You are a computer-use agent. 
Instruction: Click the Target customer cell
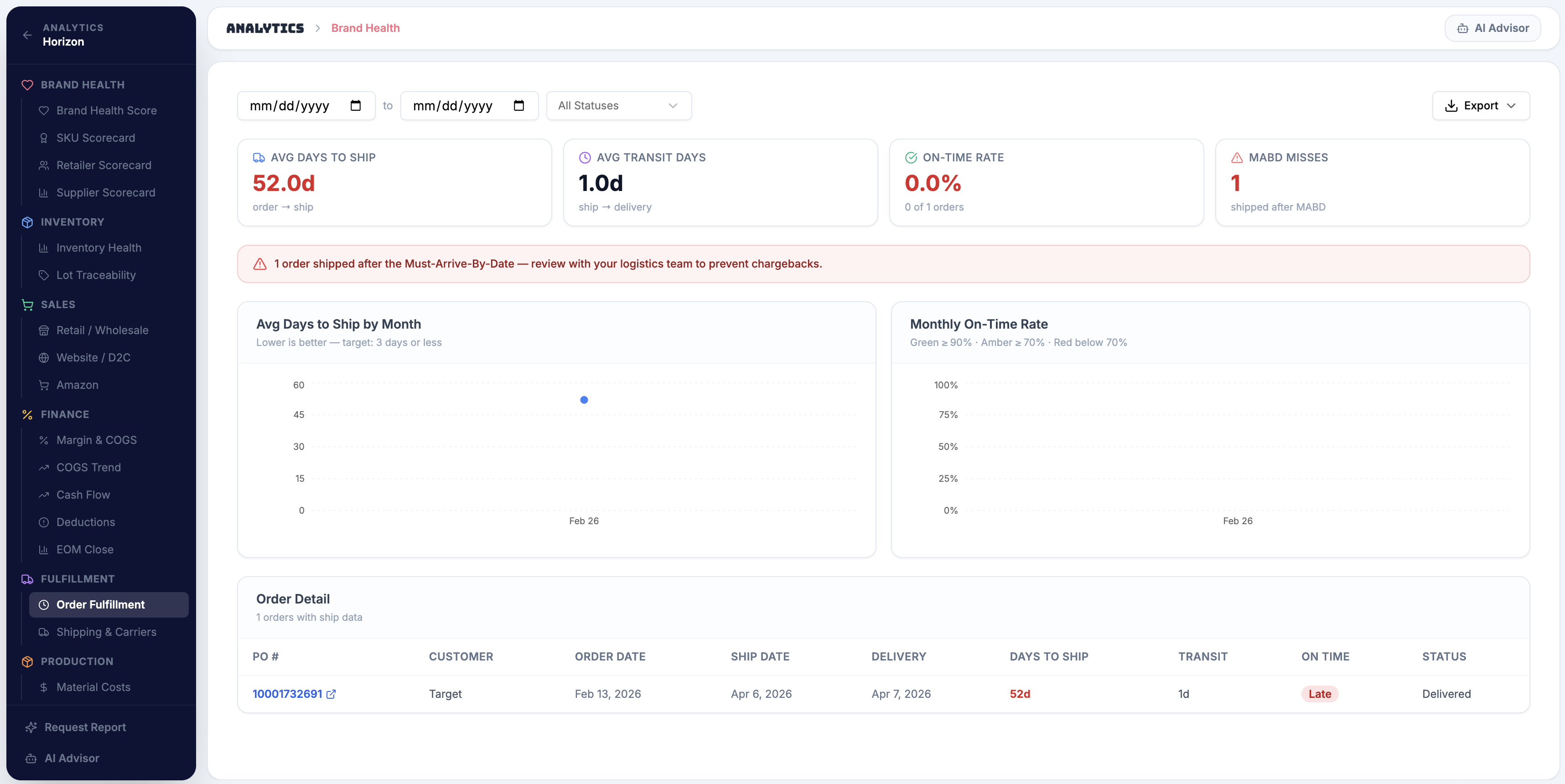click(x=446, y=694)
